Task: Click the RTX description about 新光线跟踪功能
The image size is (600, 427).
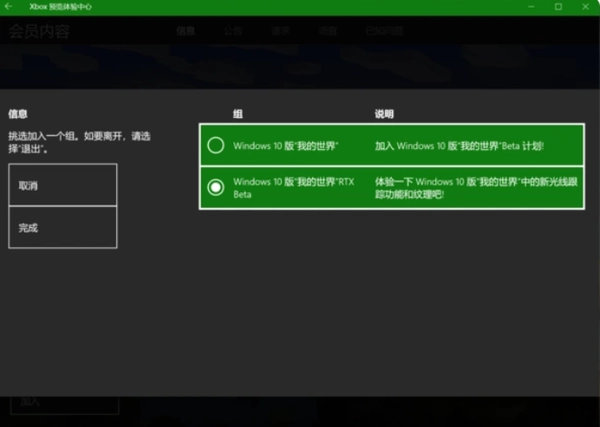Action: (x=464, y=188)
